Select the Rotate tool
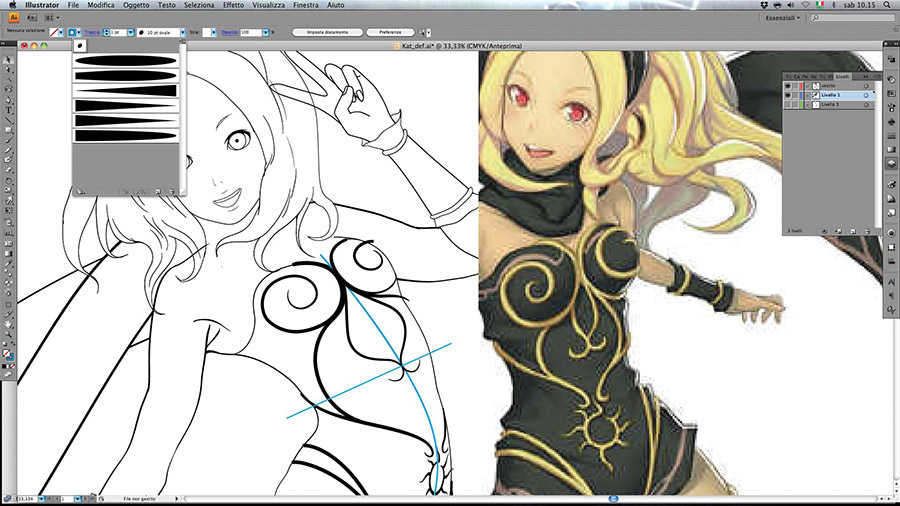 8,180
